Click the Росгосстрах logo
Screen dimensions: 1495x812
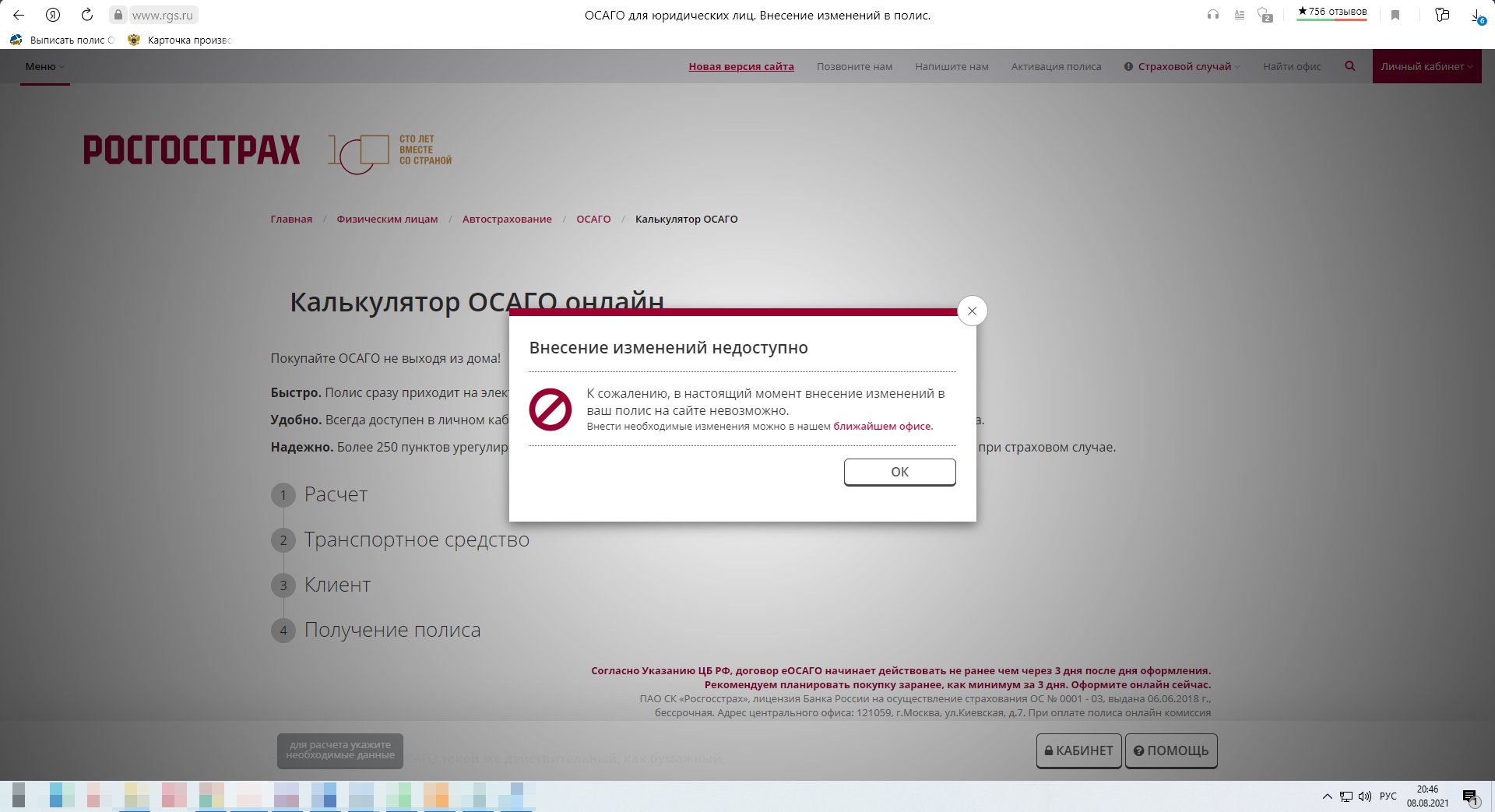[192, 150]
